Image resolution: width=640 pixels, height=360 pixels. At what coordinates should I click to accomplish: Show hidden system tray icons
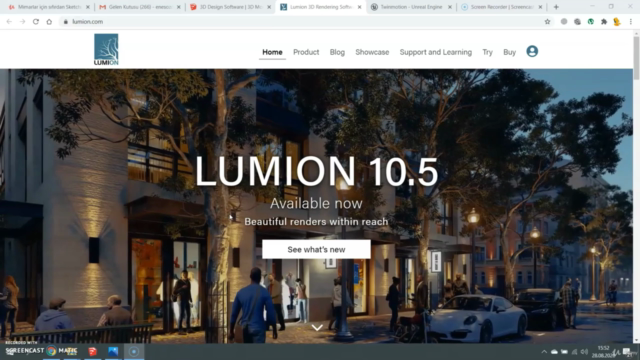coord(544,352)
